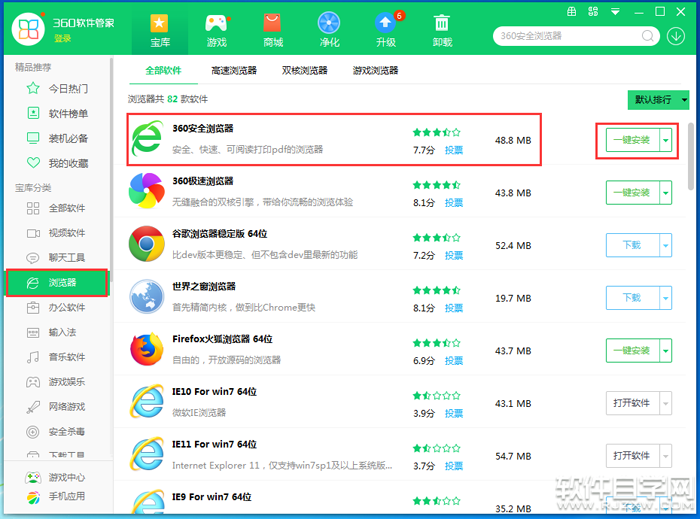Click 投票 link for 360极速浏览器
The width and height of the screenshot is (700, 519).
click(454, 203)
